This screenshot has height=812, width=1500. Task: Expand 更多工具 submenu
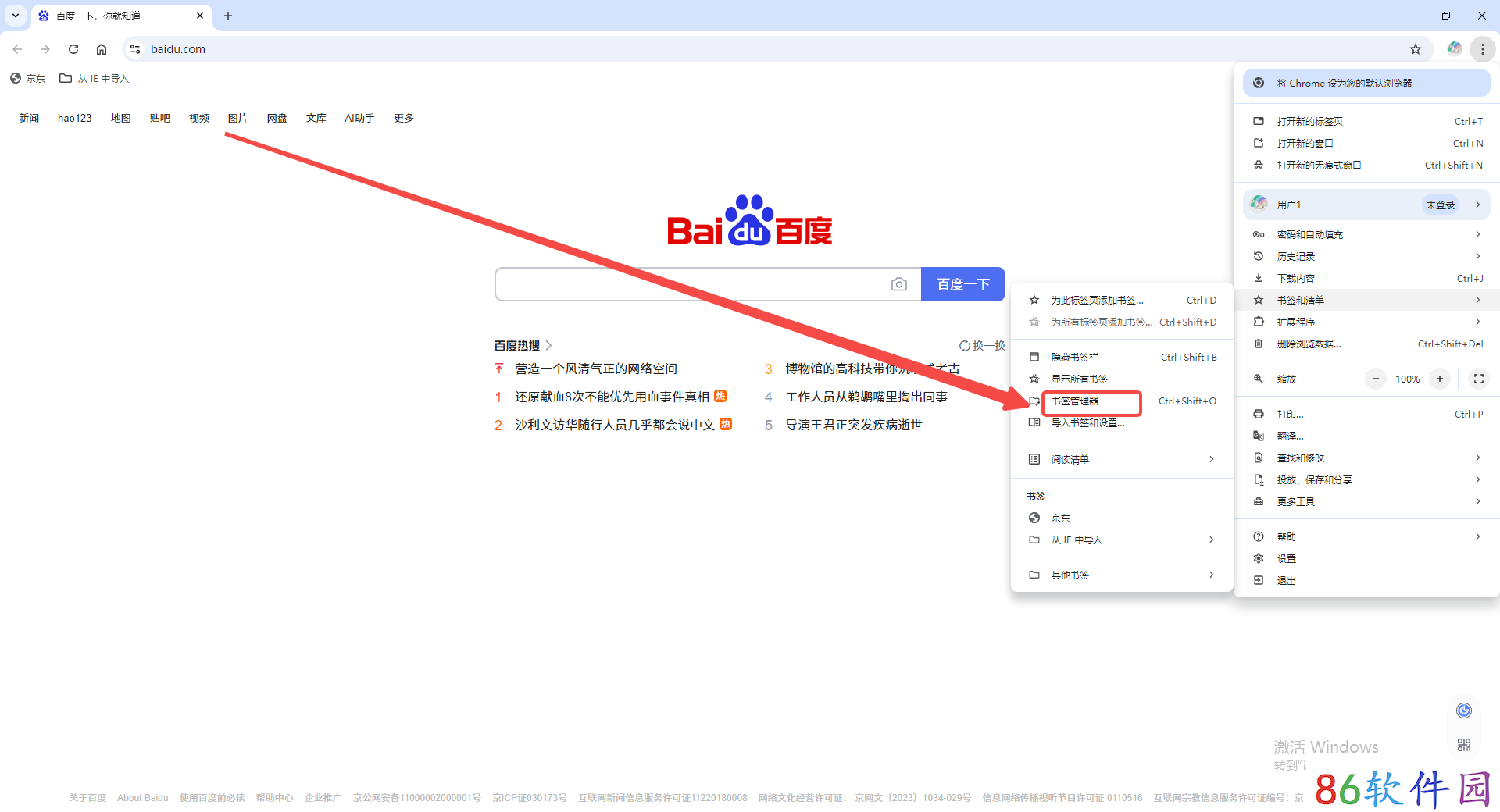click(x=1366, y=501)
